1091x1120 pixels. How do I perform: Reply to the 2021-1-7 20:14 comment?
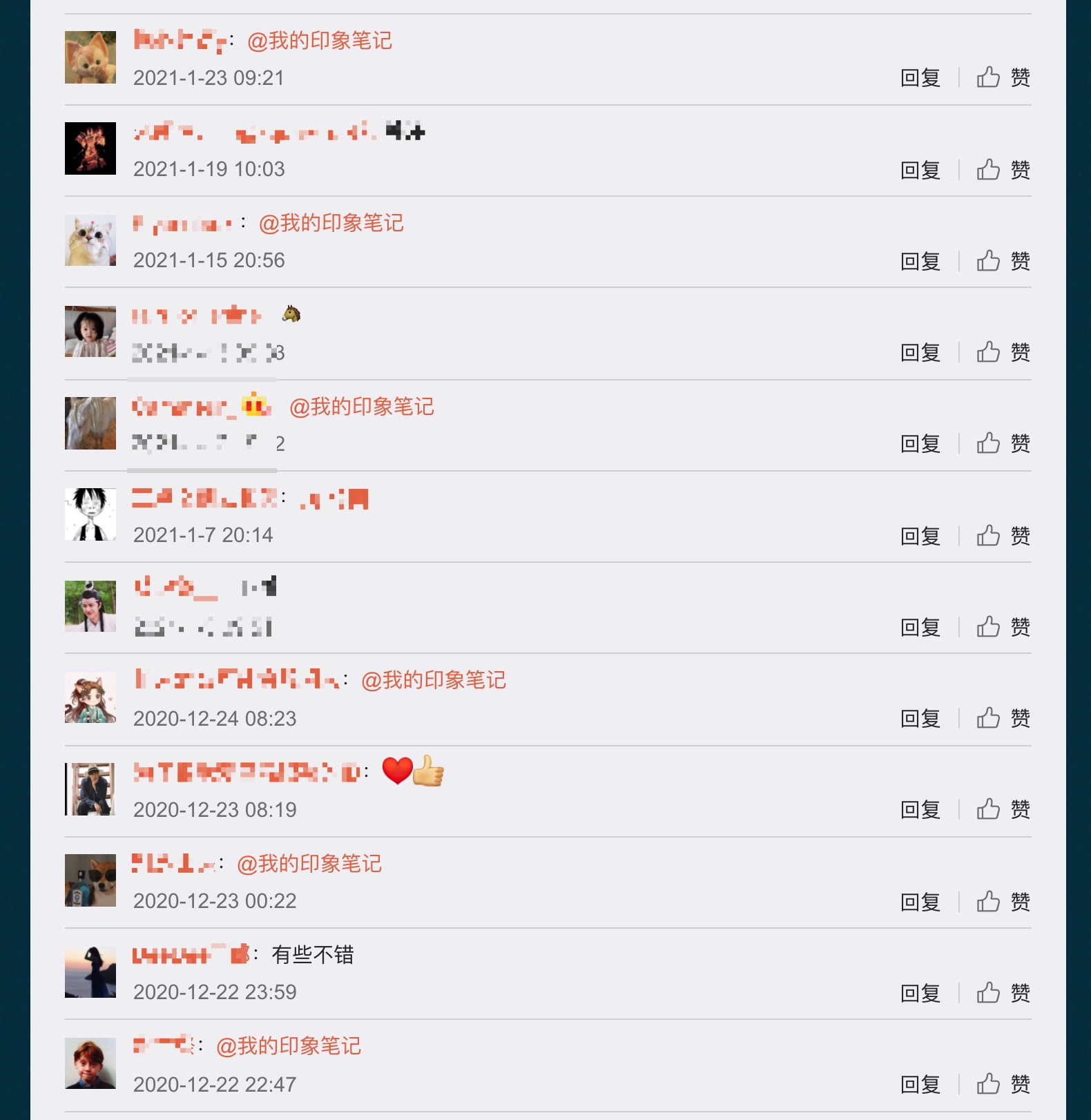(x=920, y=536)
